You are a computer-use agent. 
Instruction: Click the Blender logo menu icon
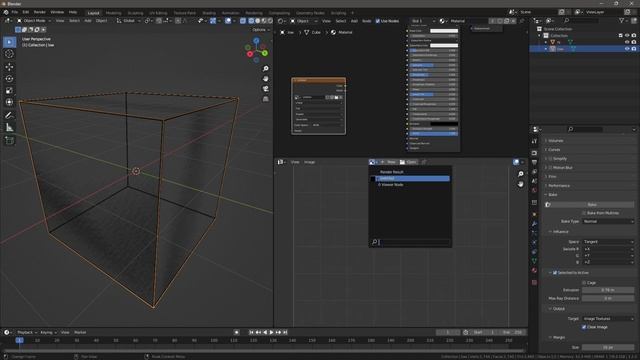click(x=6, y=12)
